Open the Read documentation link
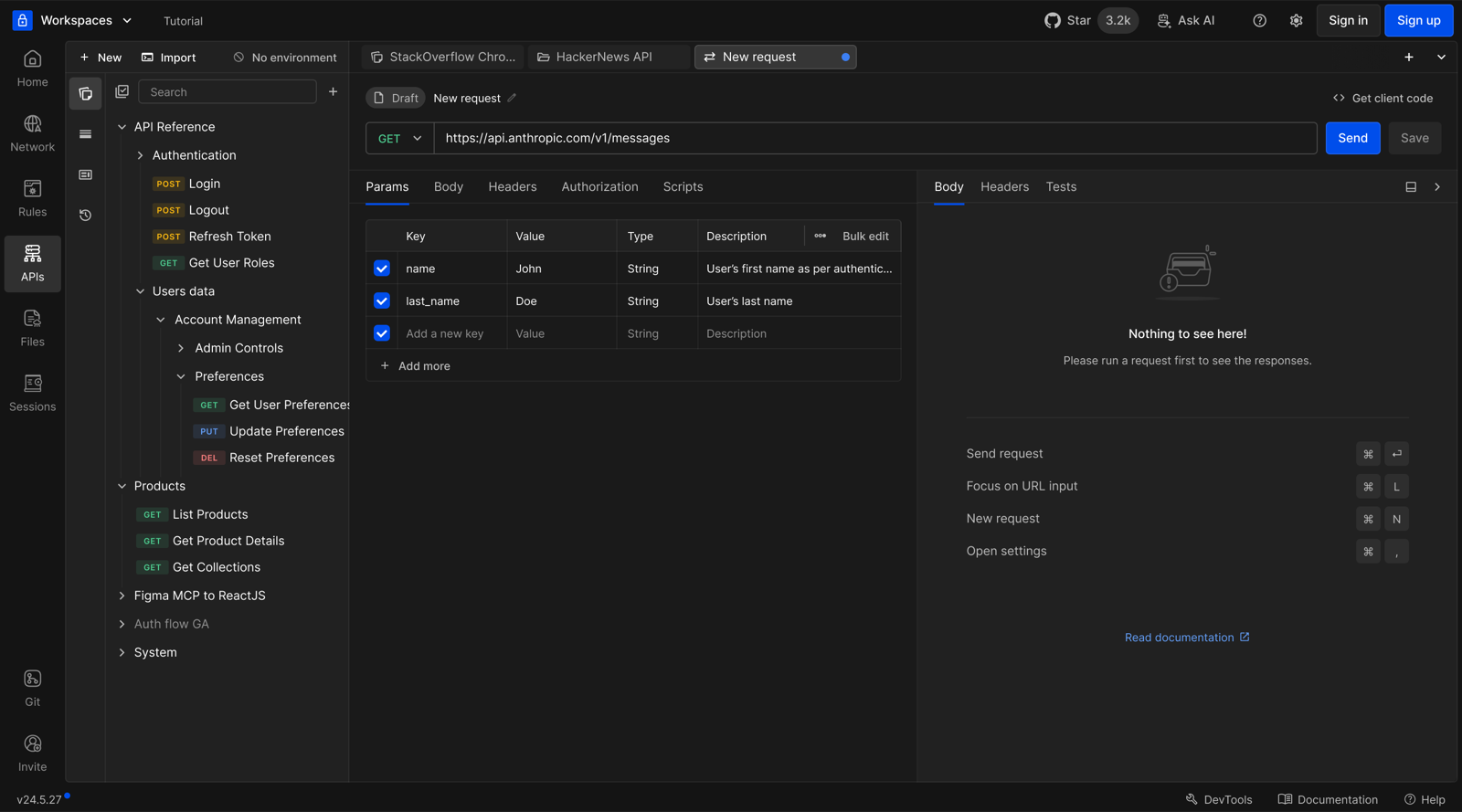The width and height of the screenshot is (1462, 812). [1187, 638]
